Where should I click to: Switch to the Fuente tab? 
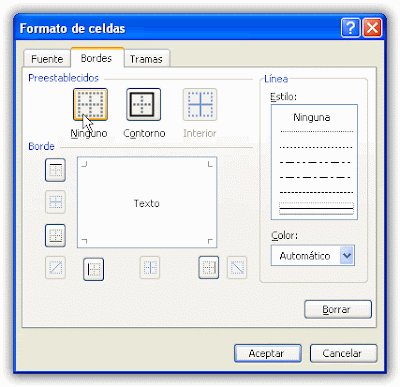[47, 59]
